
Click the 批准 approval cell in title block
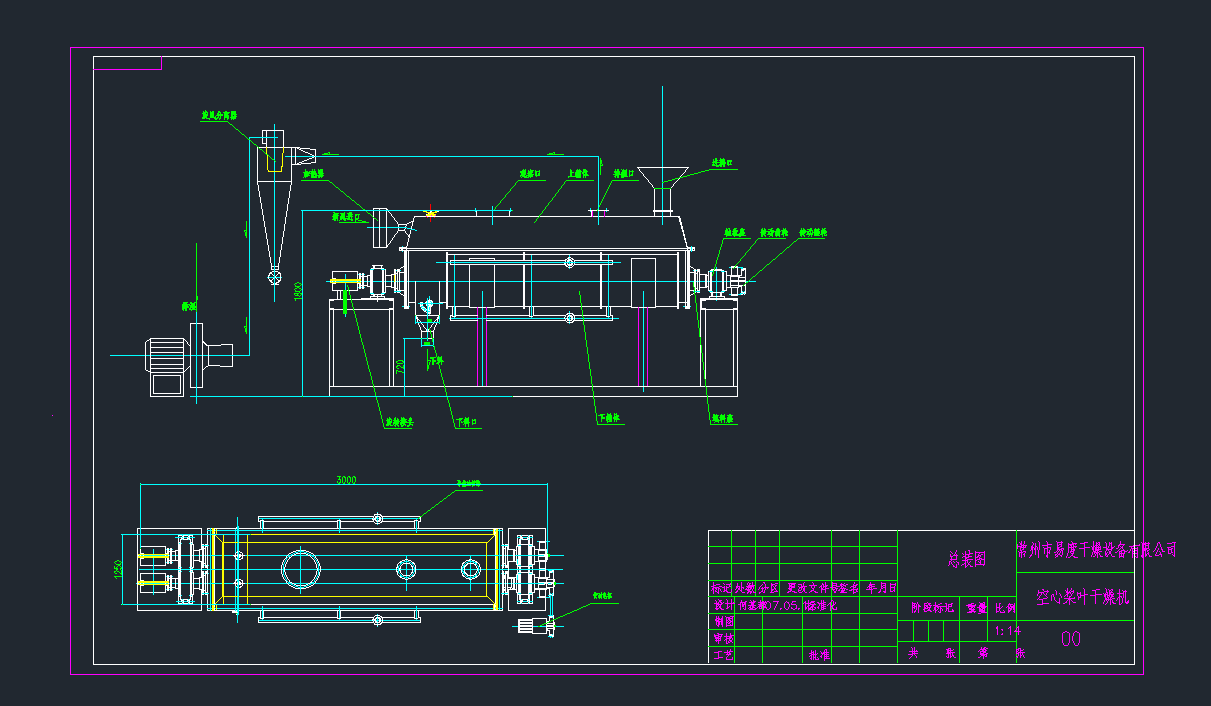(818, 656)
